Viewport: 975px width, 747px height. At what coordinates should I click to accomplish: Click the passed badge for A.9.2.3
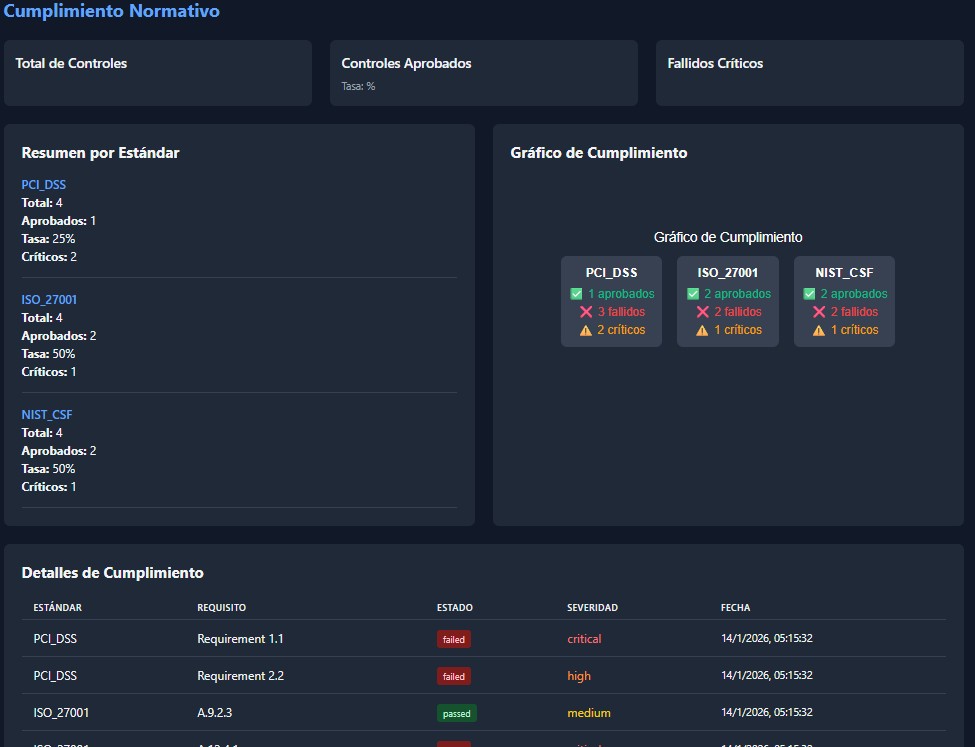[x=456, y=713]
